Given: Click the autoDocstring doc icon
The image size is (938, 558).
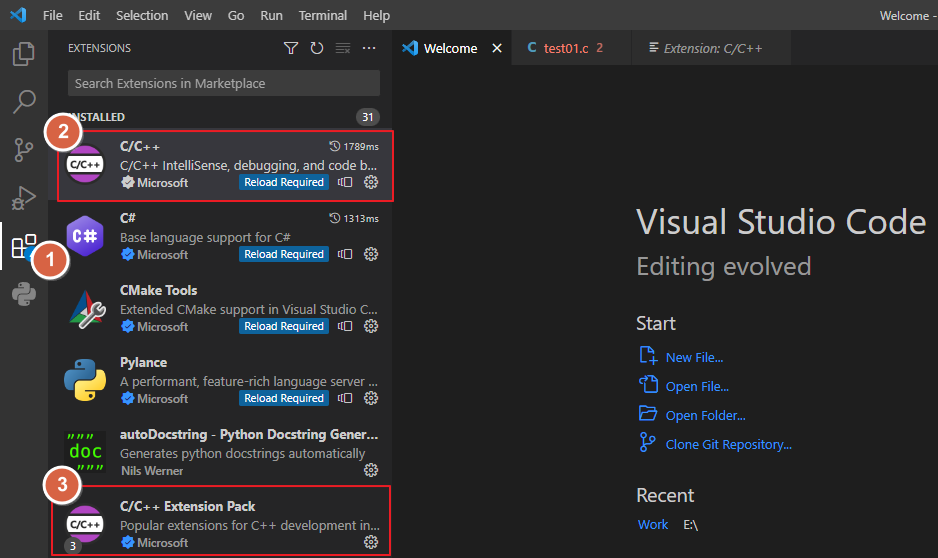Looking at the screenshot, I should (x=85, y=452).
